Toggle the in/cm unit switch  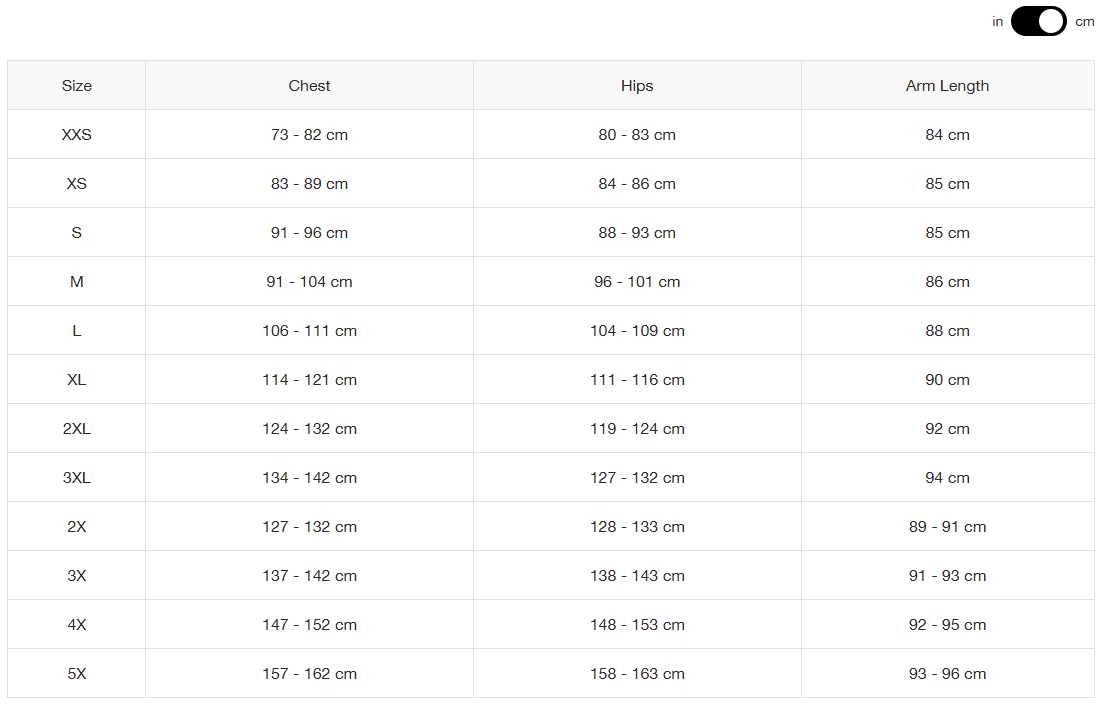1038,21
